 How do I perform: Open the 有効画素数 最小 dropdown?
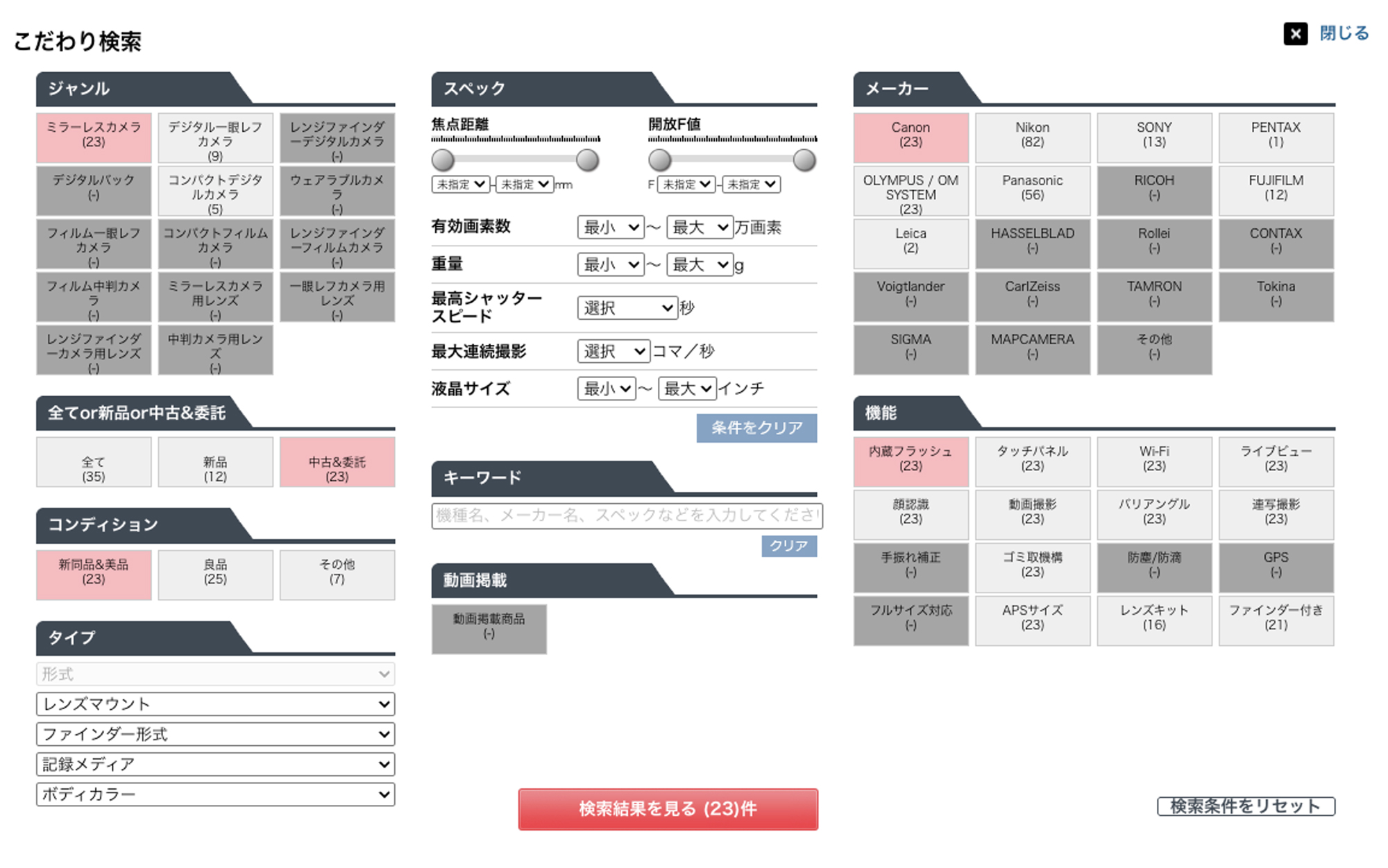click(610, 227)
